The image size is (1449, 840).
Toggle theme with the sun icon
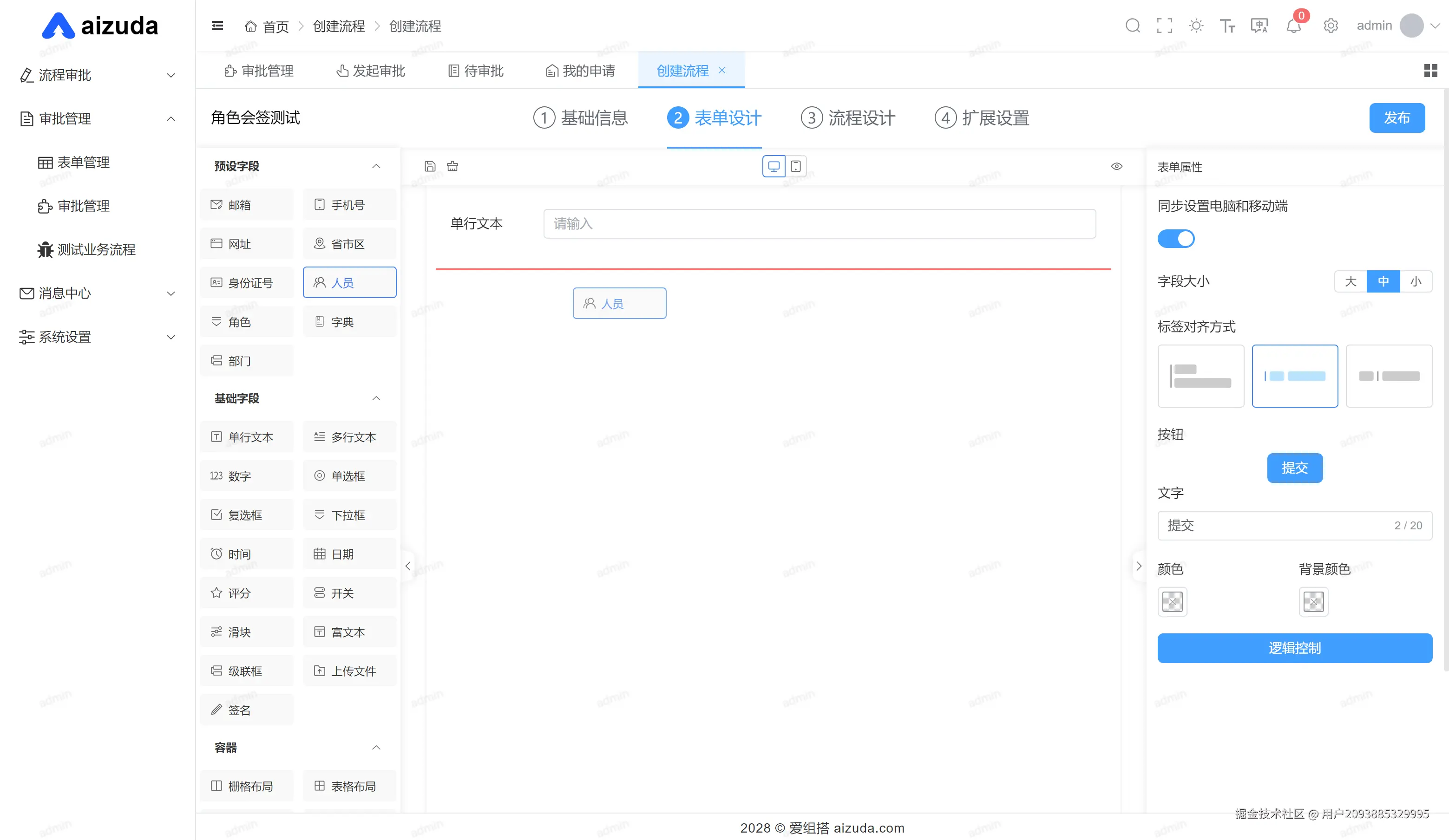[x=1196, y=26]
